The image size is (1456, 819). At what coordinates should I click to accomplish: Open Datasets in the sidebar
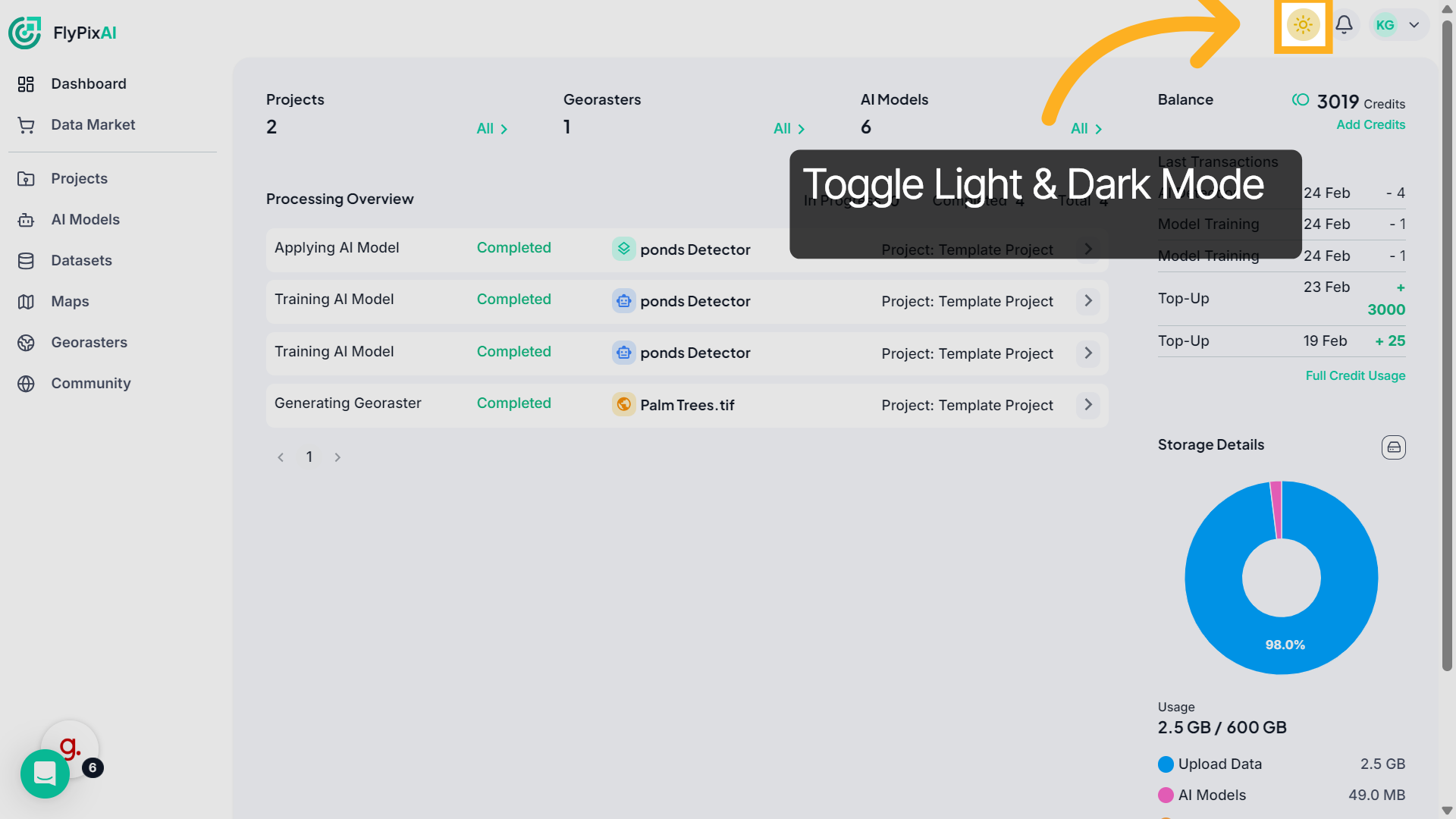click(x=82, y=260)
